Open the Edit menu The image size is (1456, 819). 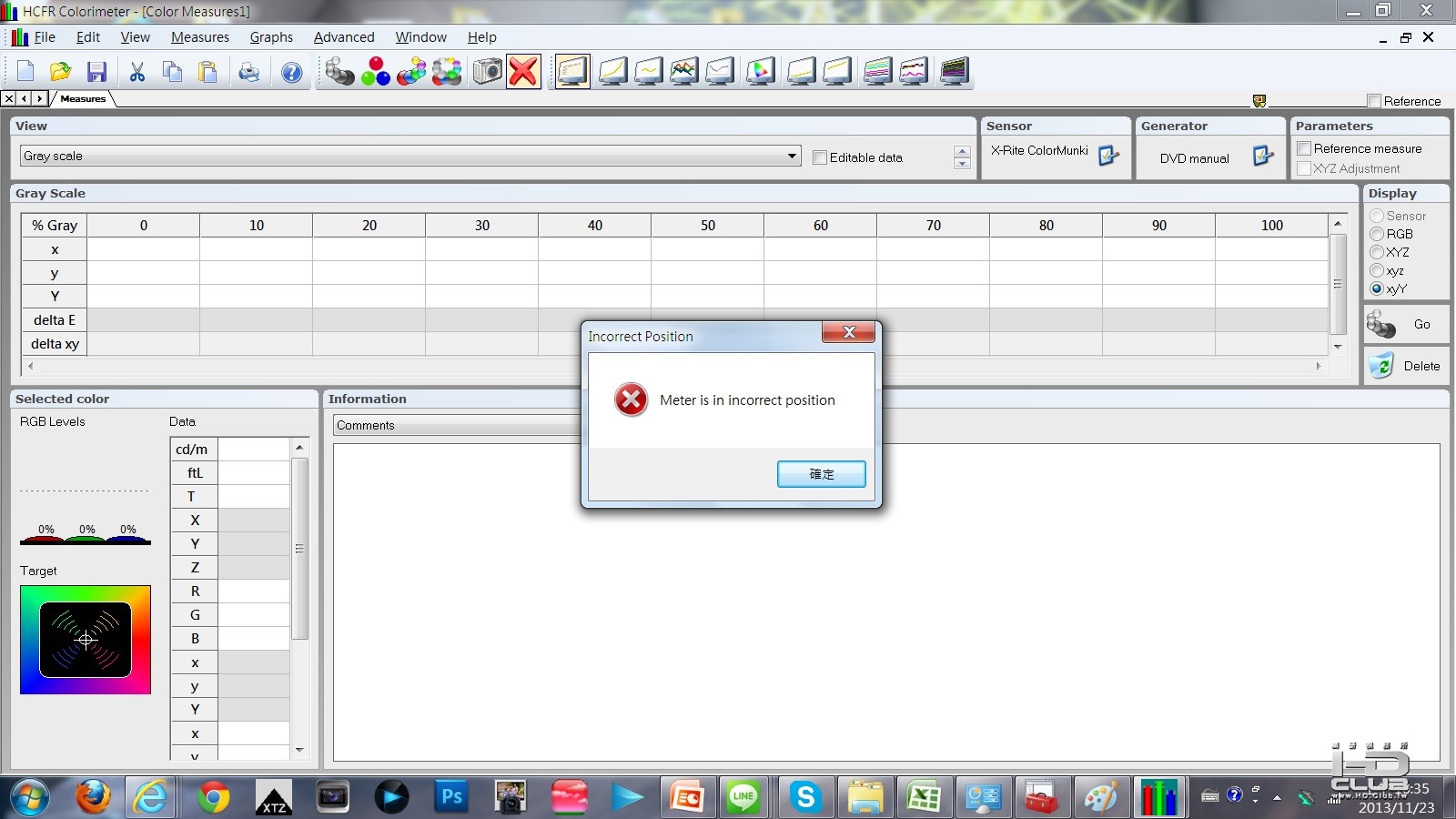pyautogui.click(x=88, y=37)
